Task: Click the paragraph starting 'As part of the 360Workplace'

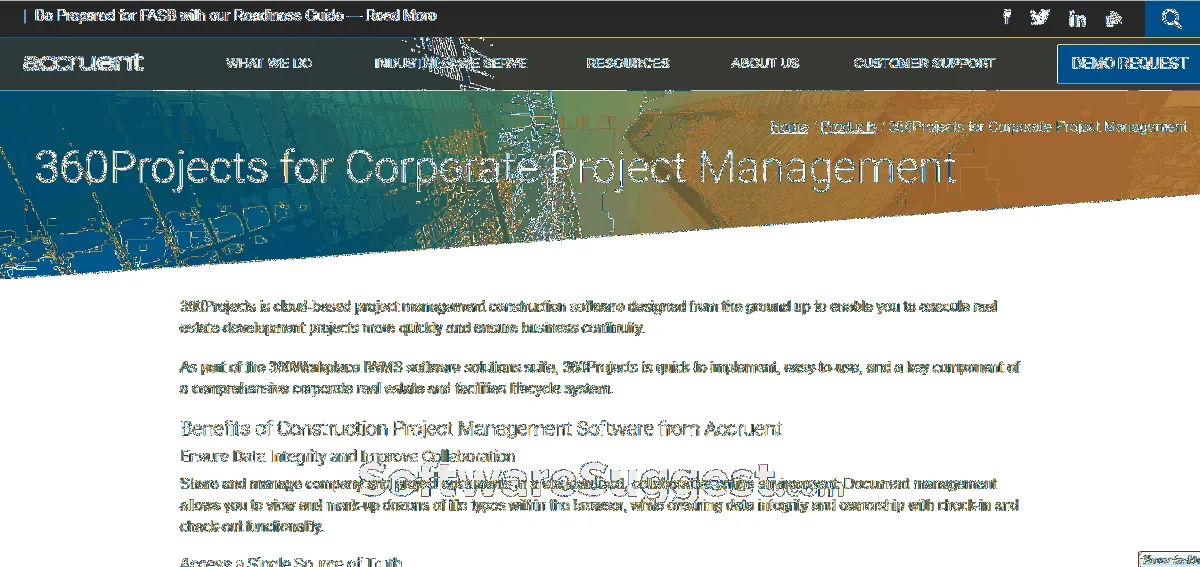Action: 600,378
